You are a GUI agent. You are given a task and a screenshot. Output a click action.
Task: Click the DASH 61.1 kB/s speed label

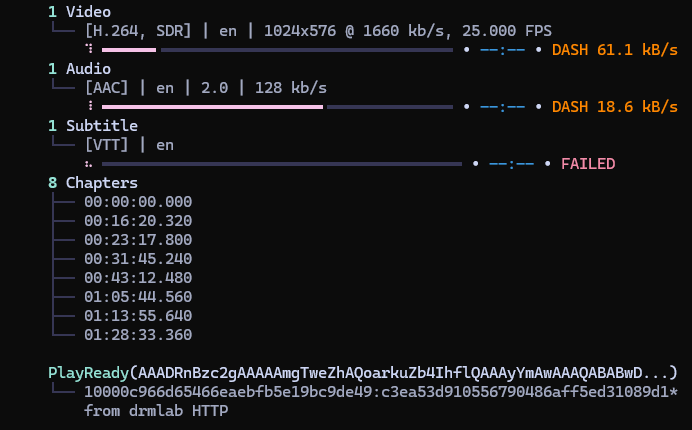(614, 50)
